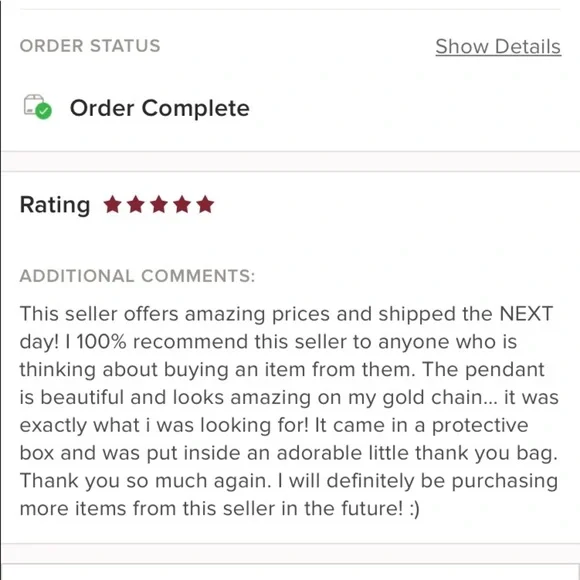Select the fifth rating star
580x580 pixels.
[x=205, y=205]
